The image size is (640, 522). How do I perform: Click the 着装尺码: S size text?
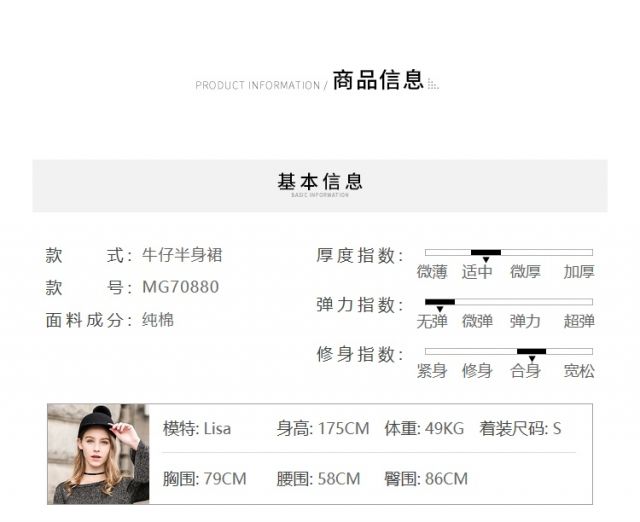[520, 428]
